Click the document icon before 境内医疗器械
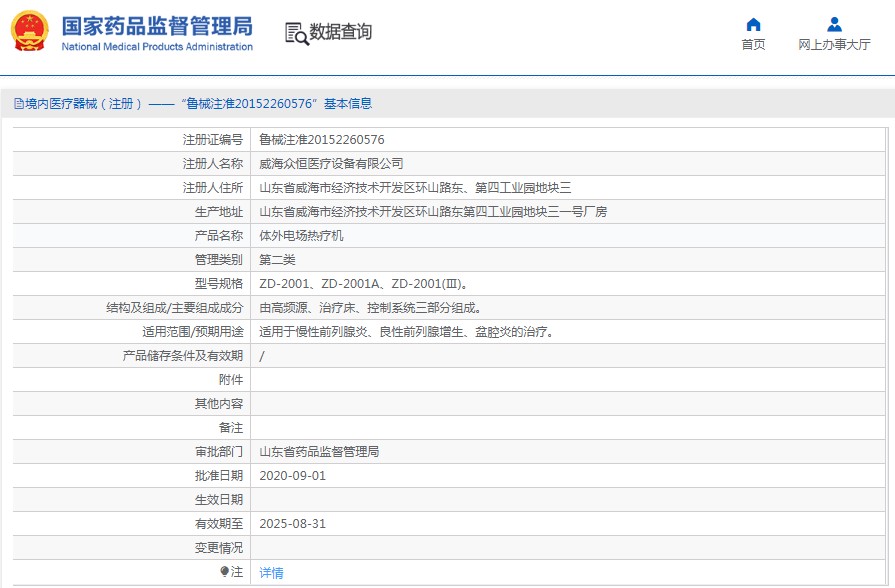 click(x=19, y=103)
